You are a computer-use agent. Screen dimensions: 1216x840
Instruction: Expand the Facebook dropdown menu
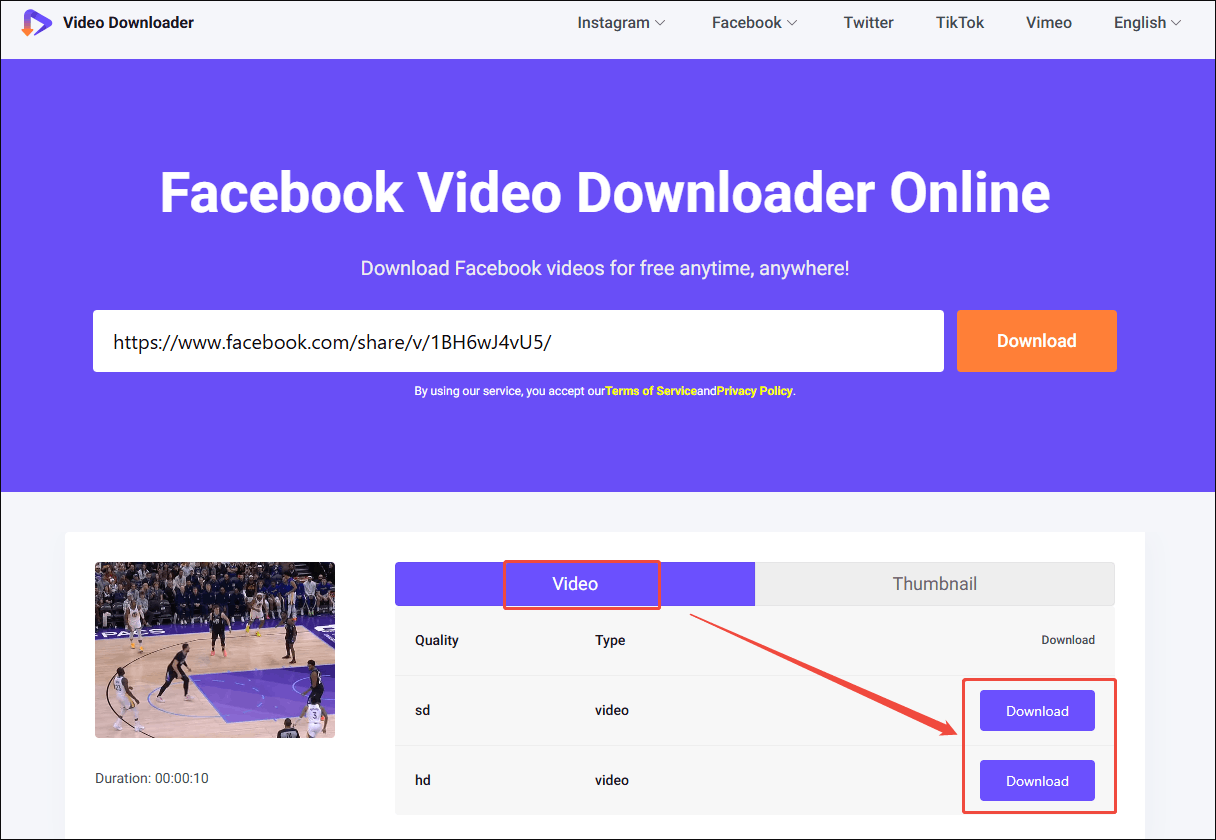pyautogui.click(x=755, y=22)
